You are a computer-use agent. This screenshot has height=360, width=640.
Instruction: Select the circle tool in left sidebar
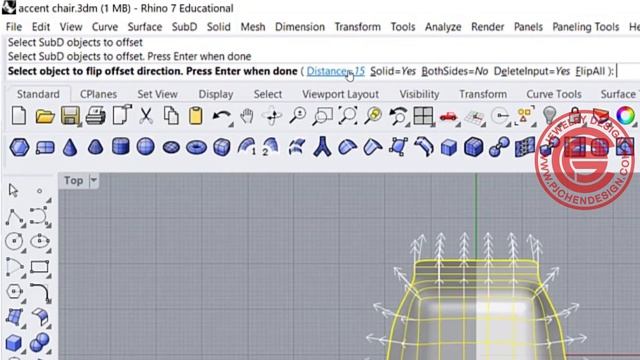click(14, 241)
